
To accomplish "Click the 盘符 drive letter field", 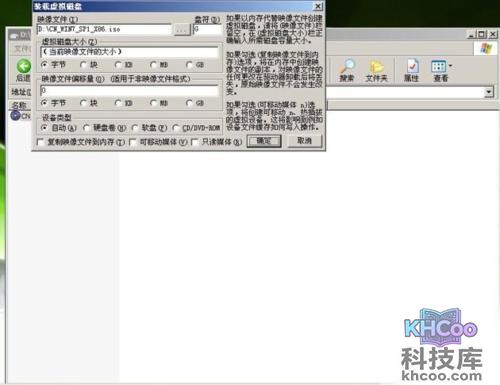I will (x=207, y=29).
